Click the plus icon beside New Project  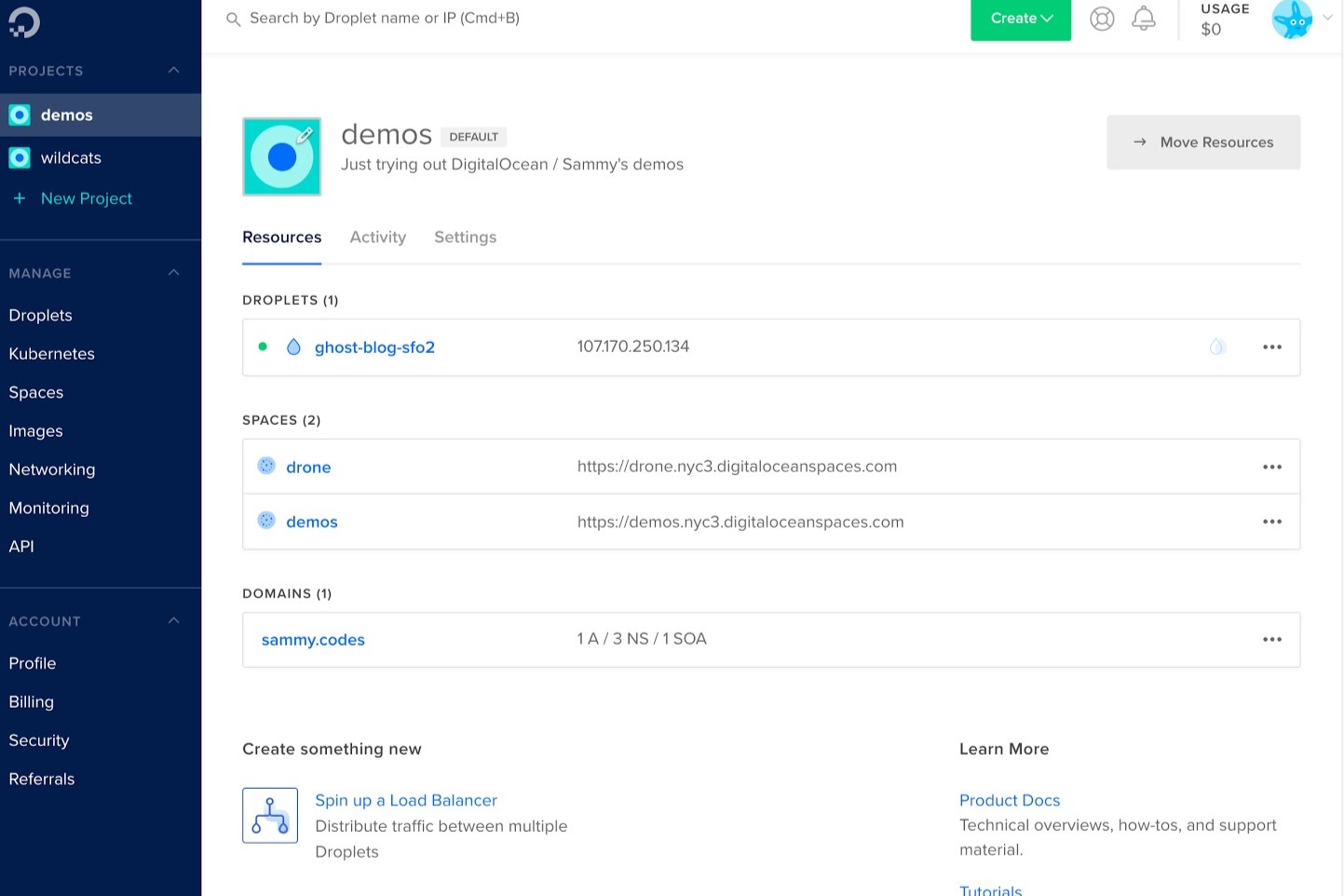[x=19, y=197]
